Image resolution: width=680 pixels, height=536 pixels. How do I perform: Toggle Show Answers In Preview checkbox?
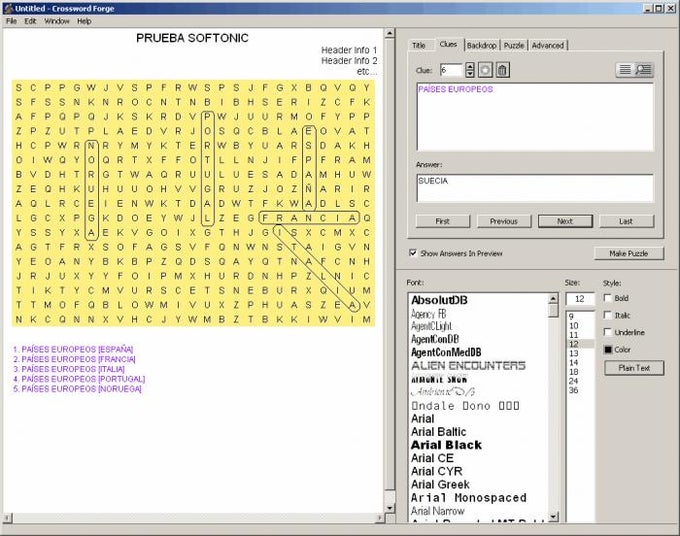(x=413, y=253)
